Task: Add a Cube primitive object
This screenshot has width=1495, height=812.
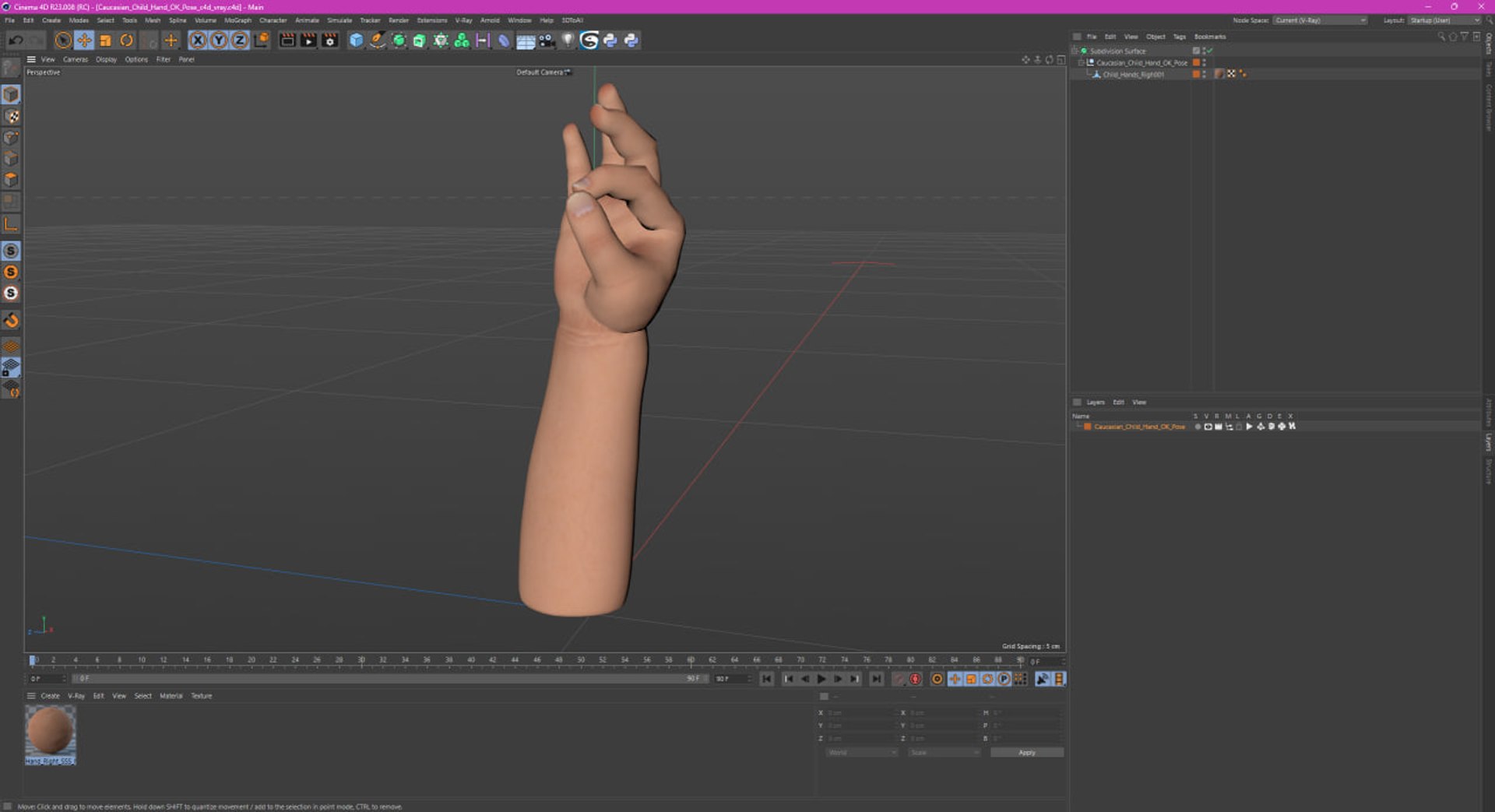Action: coord(356,40)
